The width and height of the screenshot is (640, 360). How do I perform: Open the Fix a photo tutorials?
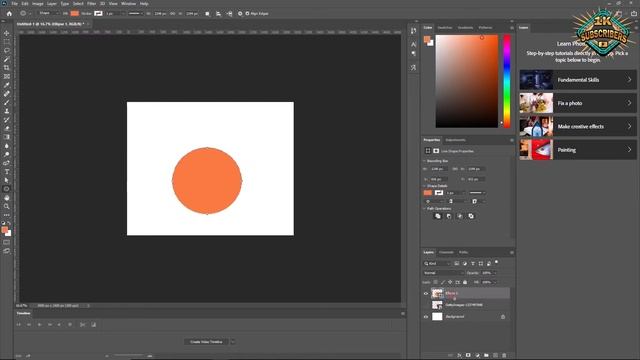[578, 103]
